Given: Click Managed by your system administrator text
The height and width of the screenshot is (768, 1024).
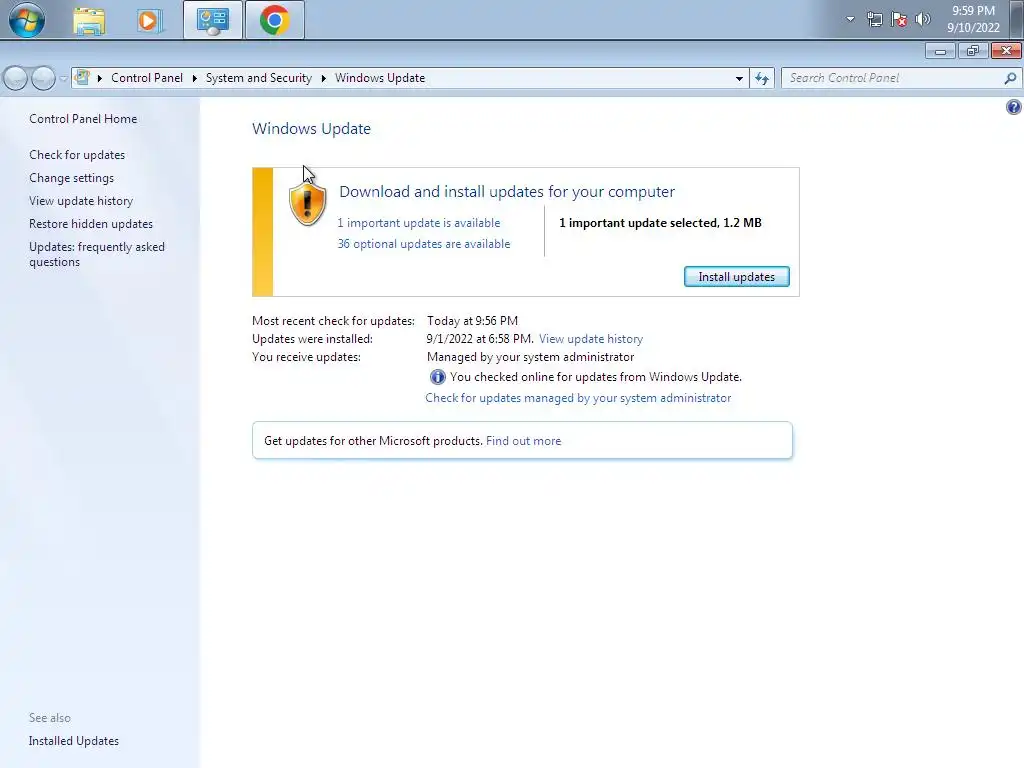Looking at the screenshot, I should [x=530, y=357].
